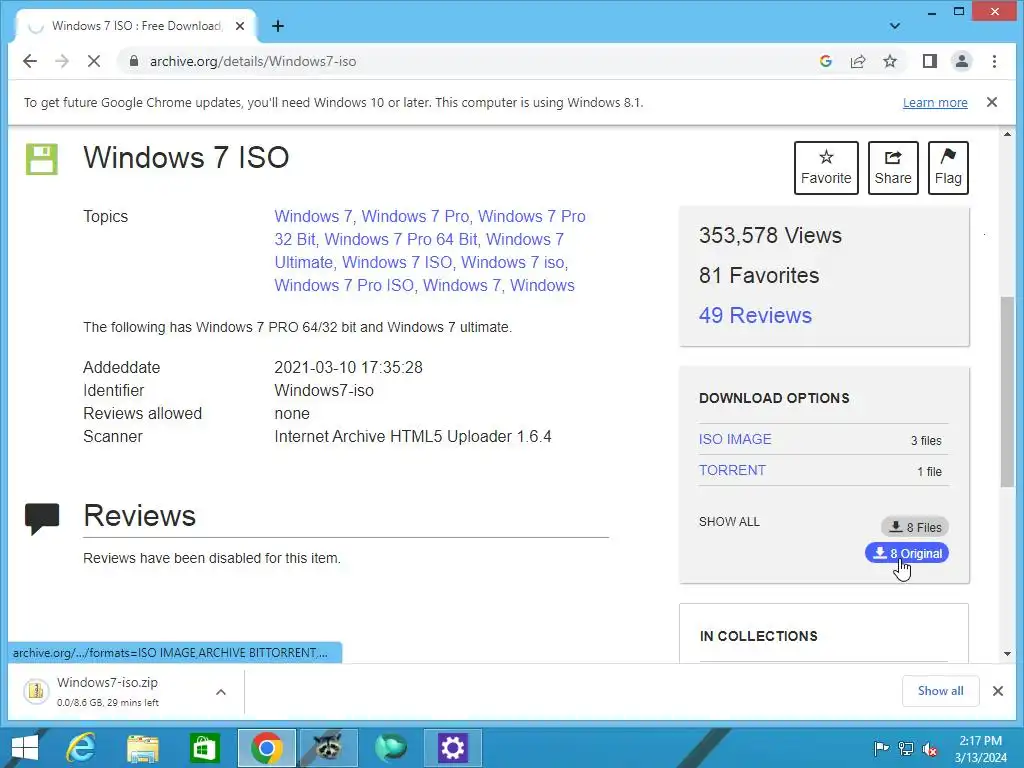The height and width of the screenshot is (768, 1024).
Task: Open the Chrome profile avatar
Action: pyautogui.click(x=961, y=61)
